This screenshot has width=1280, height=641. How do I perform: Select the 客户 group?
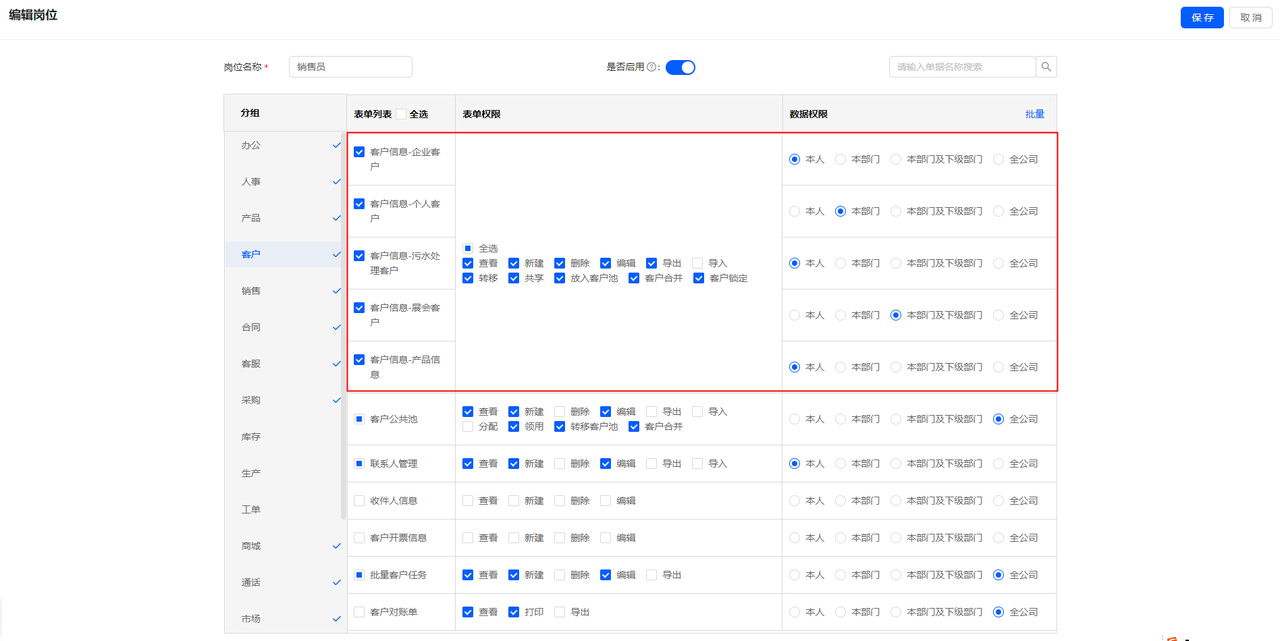coord(284,254)
